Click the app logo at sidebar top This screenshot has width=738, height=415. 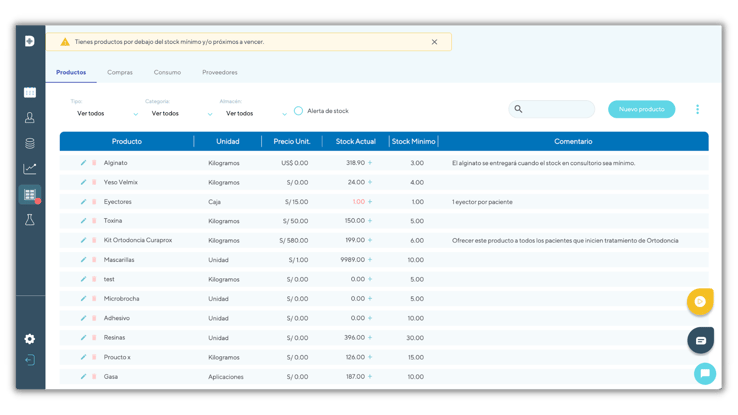pos(30,41)
